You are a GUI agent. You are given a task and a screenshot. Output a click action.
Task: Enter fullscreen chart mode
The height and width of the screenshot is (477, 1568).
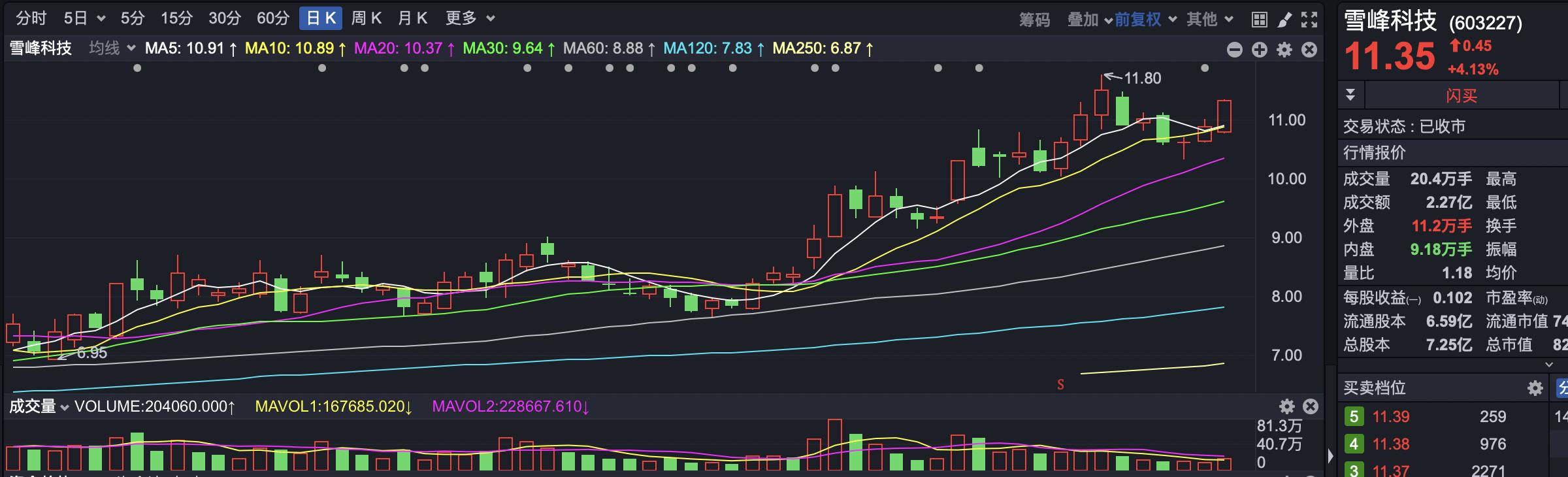tap(1309, 20)
